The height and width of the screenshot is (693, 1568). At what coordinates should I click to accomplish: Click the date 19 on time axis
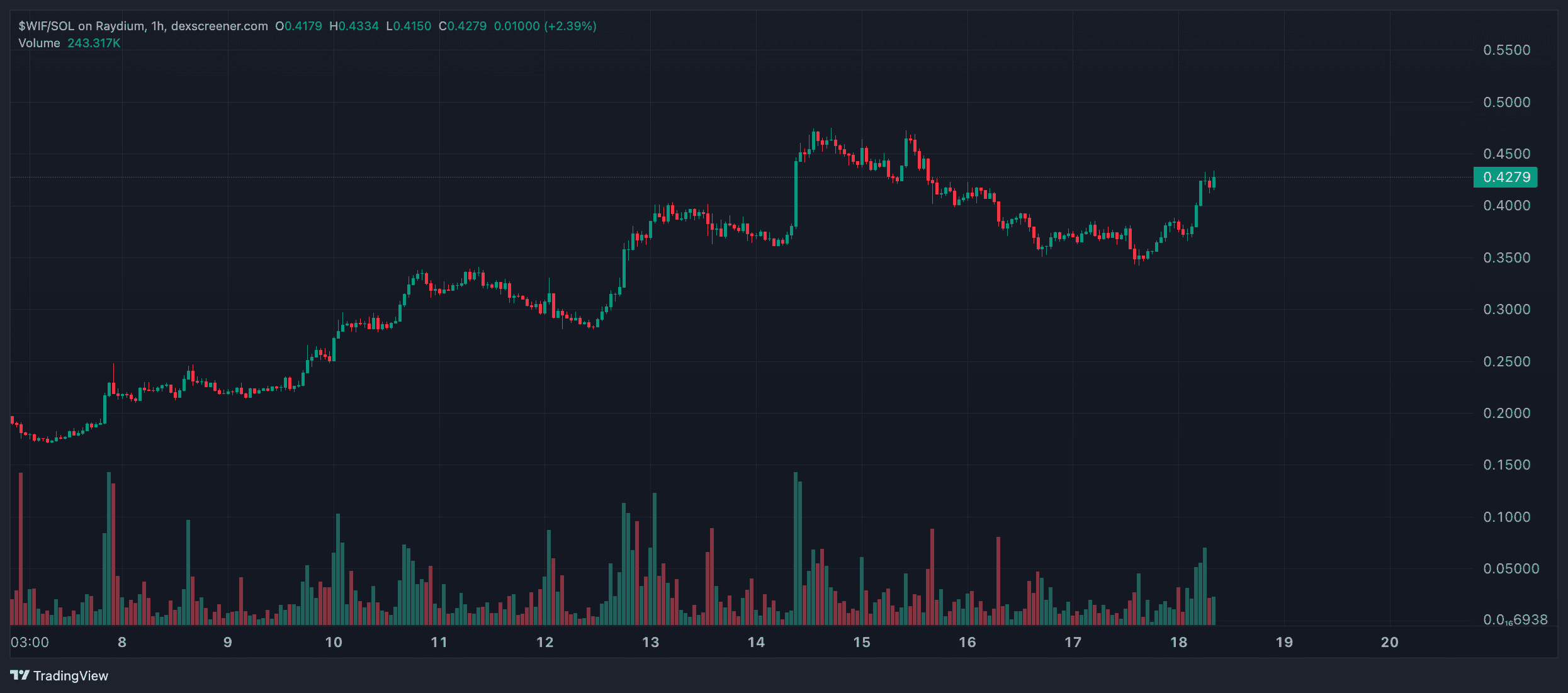coord(1284,642)
